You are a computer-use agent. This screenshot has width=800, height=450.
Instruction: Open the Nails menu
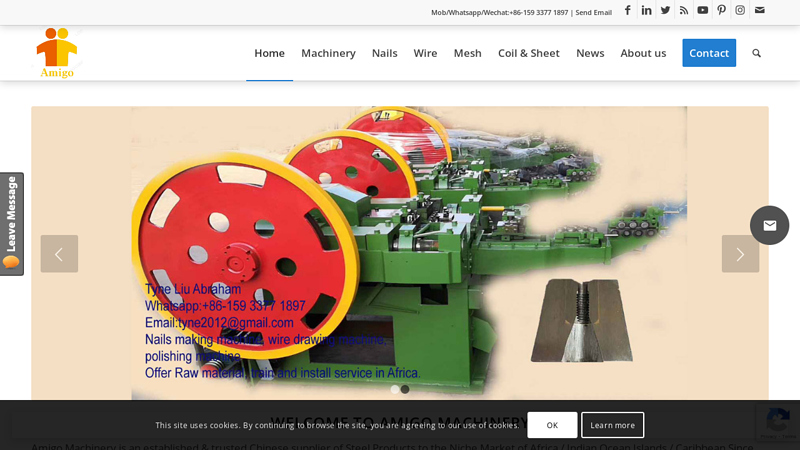pyautogui.click(x=385, y=53)
